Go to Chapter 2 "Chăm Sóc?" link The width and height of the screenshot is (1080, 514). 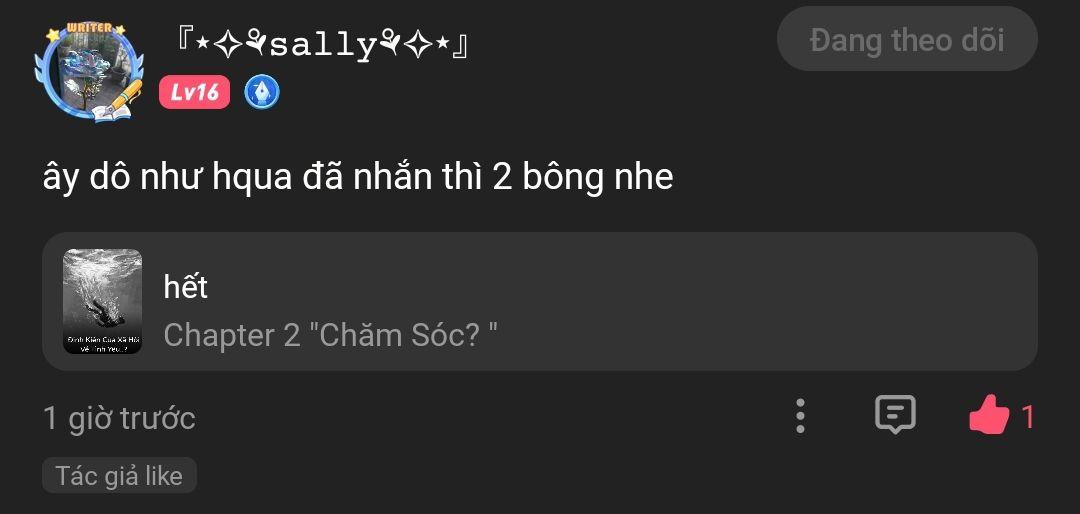331,335
